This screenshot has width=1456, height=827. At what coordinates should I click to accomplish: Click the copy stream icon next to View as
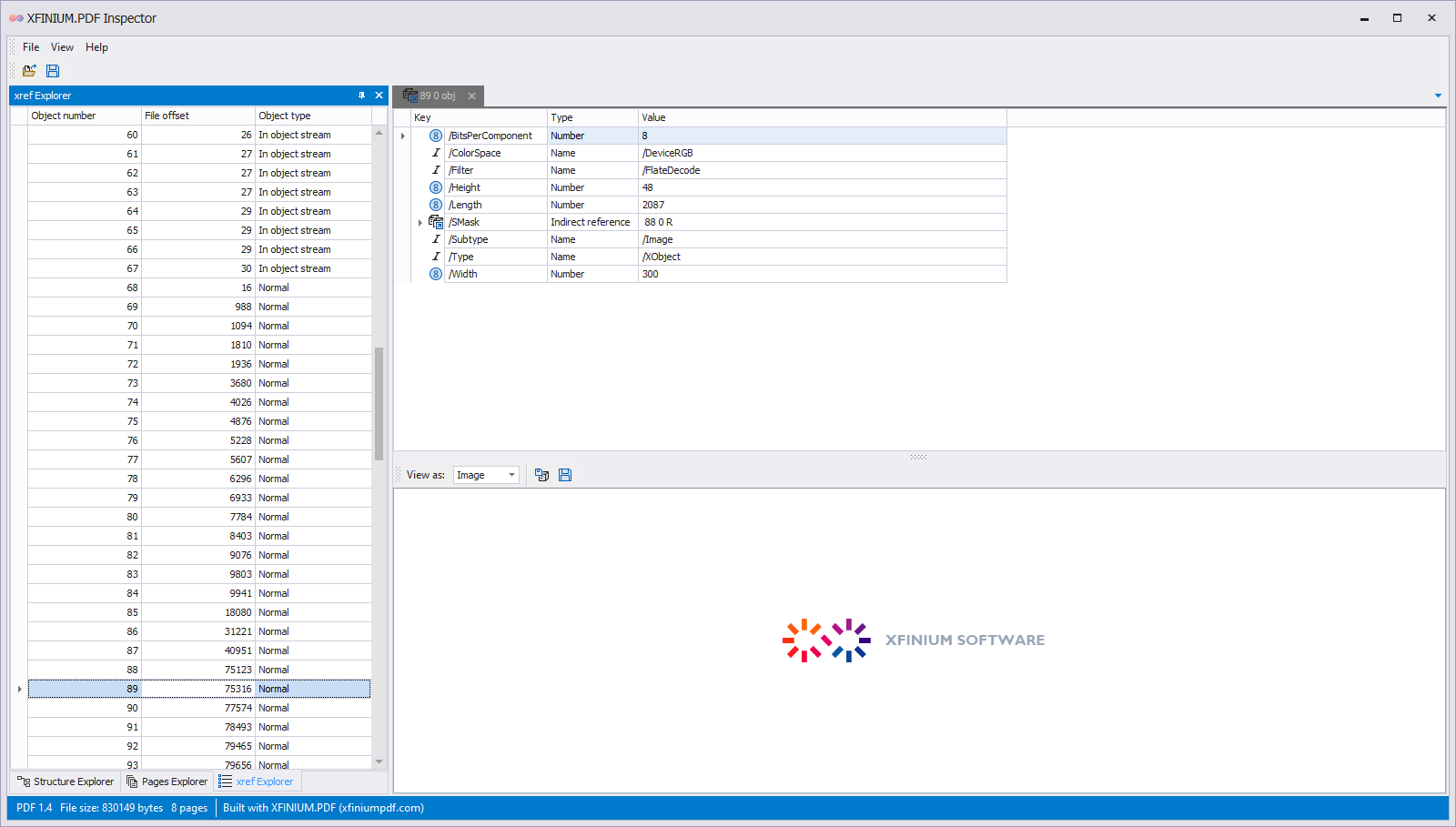(542, 475)
